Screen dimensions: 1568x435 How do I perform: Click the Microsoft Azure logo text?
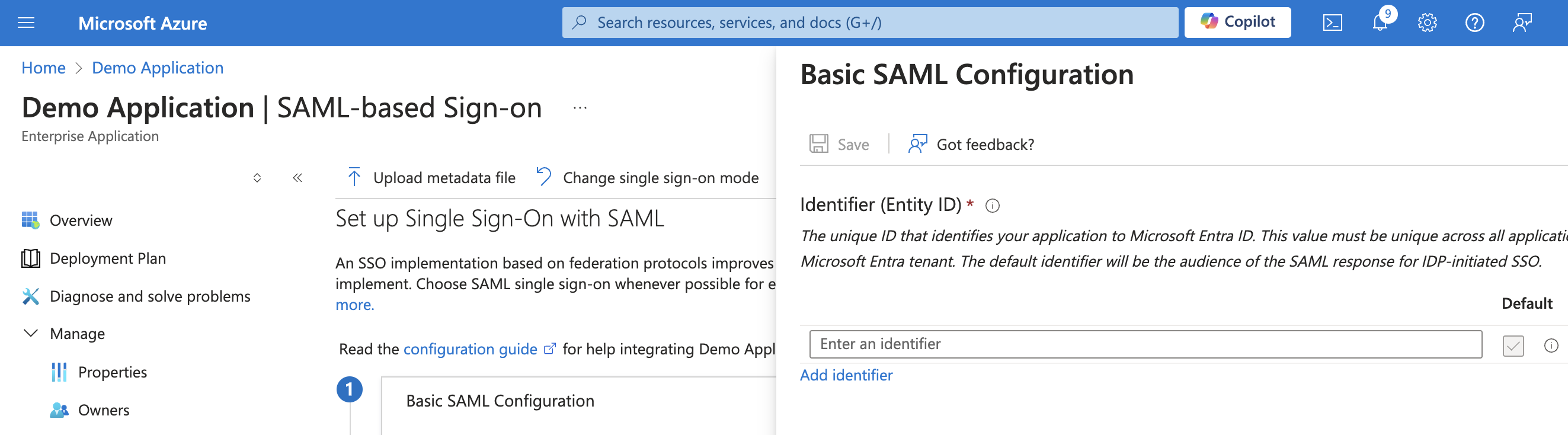pos(142,23)
